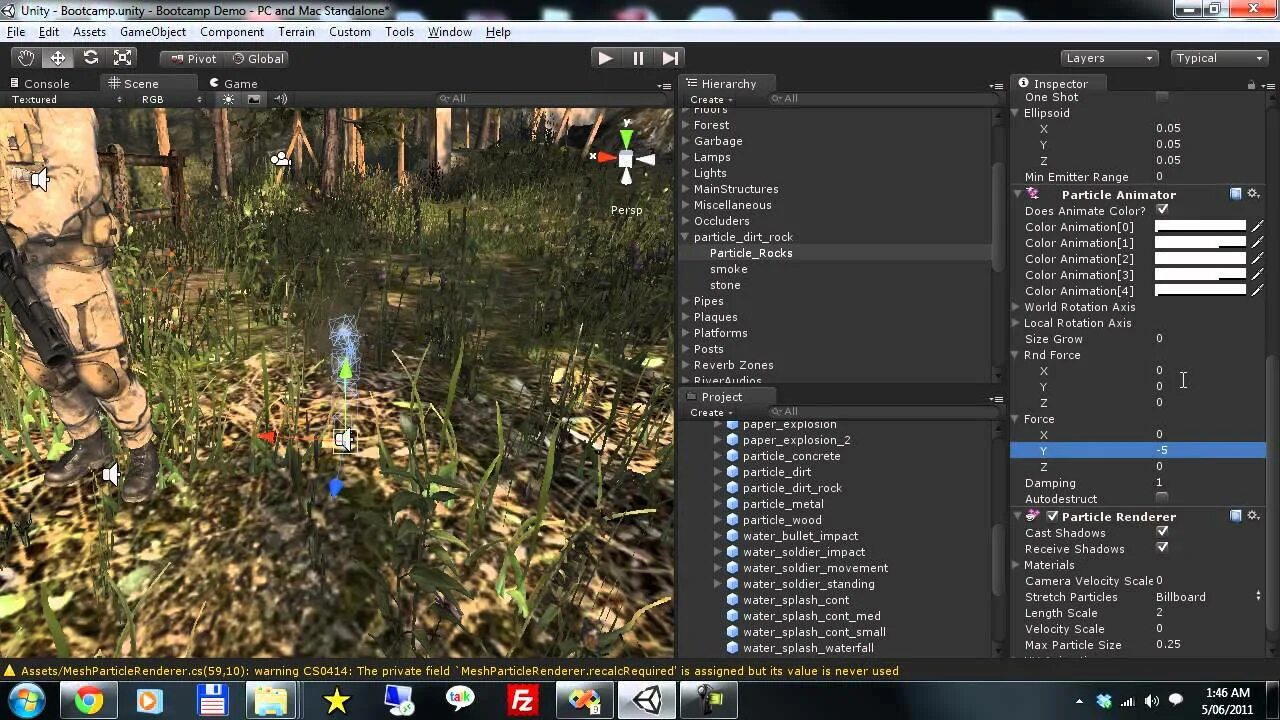
Task: Open the GameObject menu
Action: 153,32
